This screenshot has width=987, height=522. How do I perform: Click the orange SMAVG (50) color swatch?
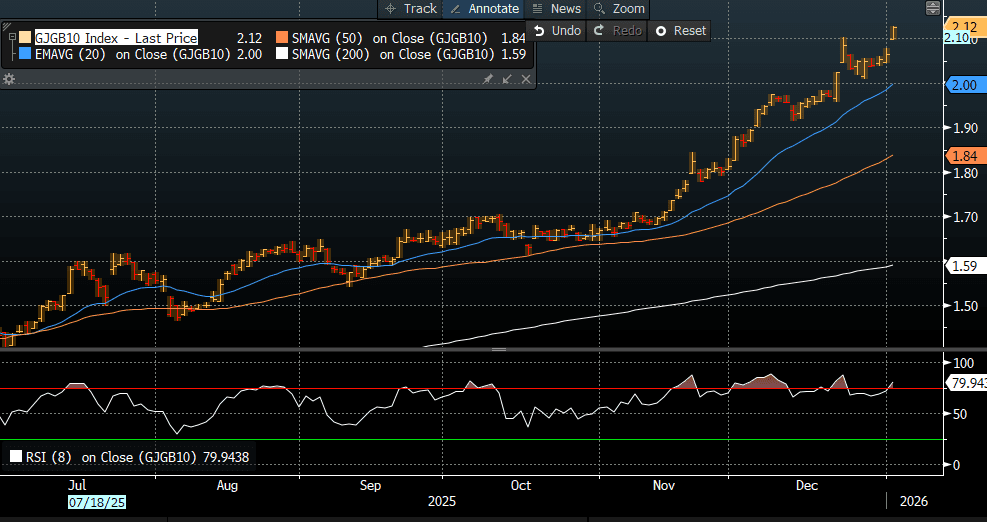pyautogui.click(x=281, y=38)
